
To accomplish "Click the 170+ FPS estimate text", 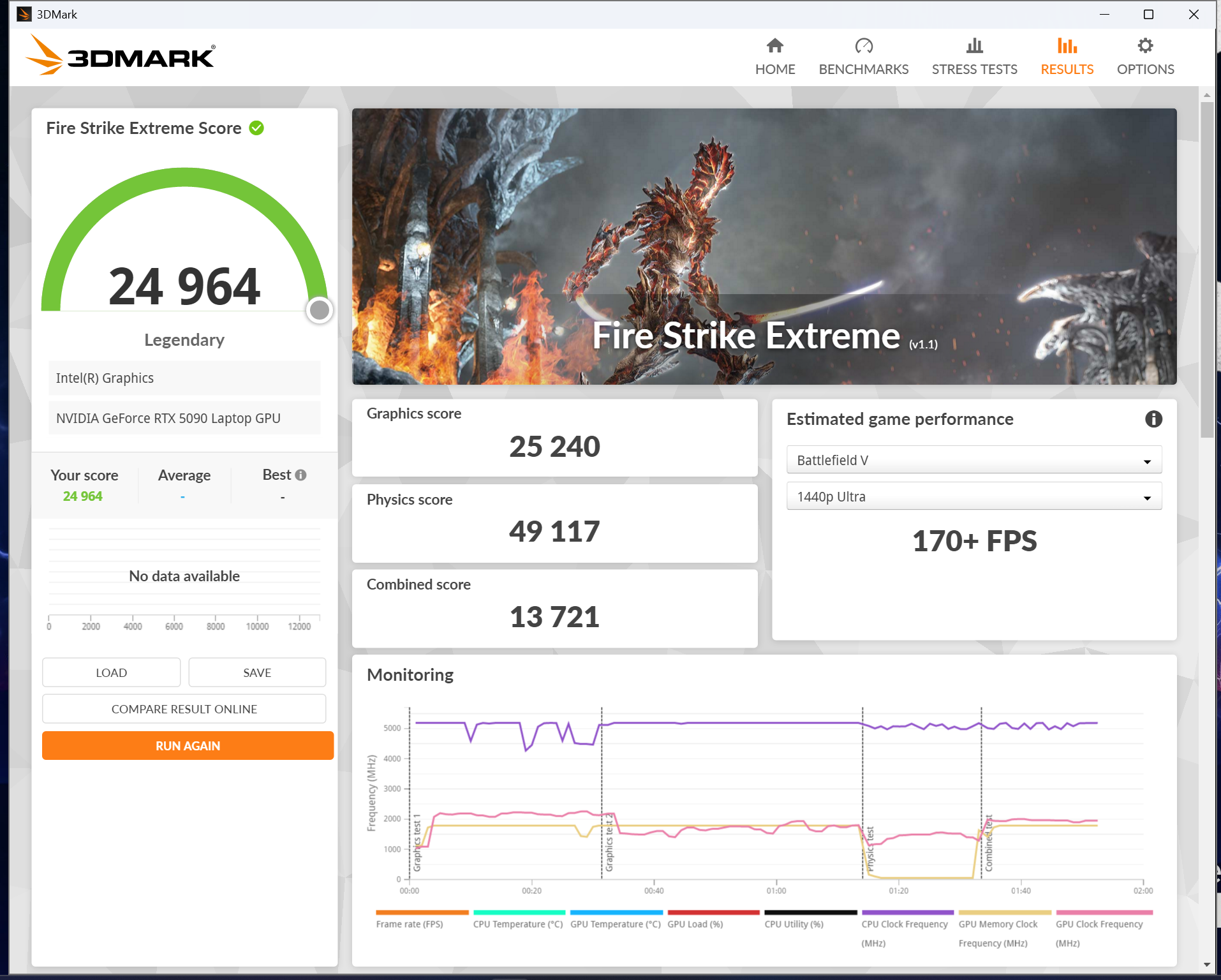I will click(974, 541).
